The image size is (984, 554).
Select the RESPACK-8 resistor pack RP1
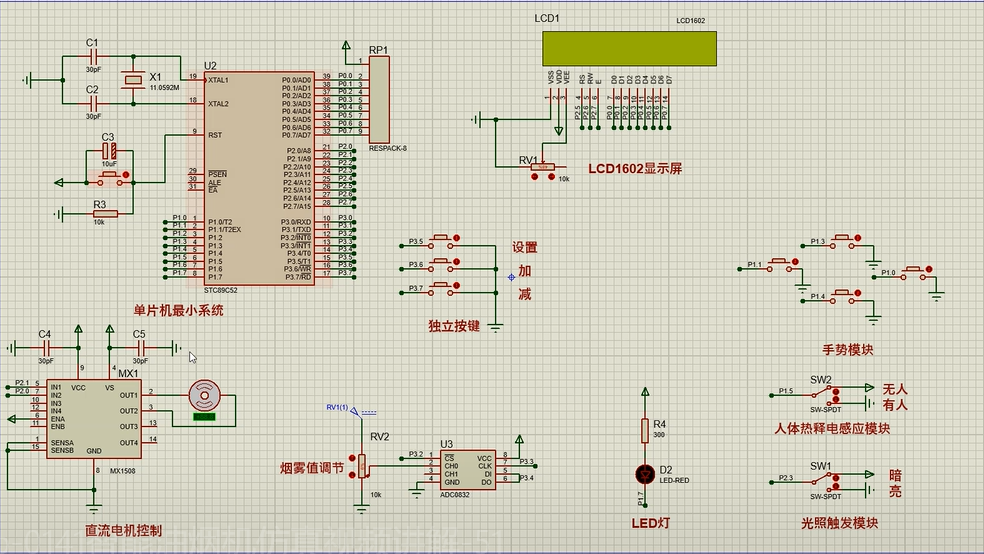379,99
